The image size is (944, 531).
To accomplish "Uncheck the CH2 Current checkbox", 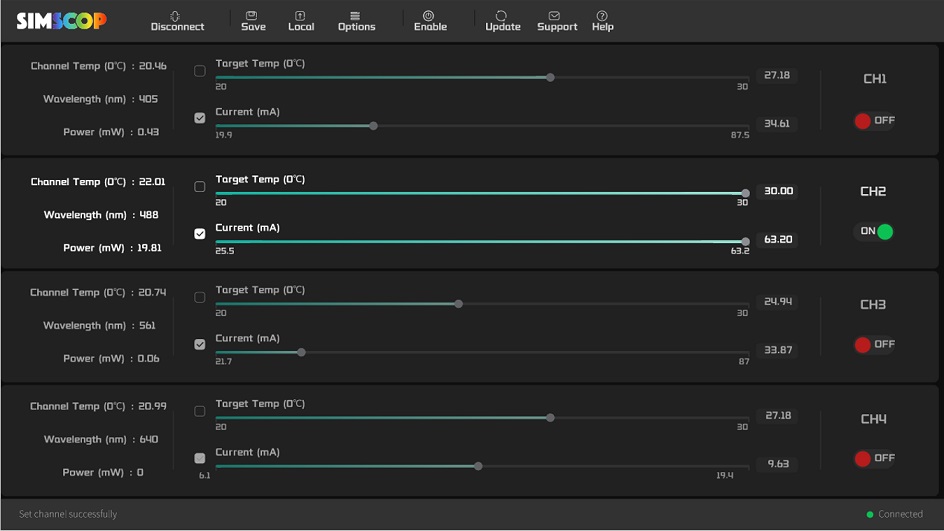I will (200, 234).
